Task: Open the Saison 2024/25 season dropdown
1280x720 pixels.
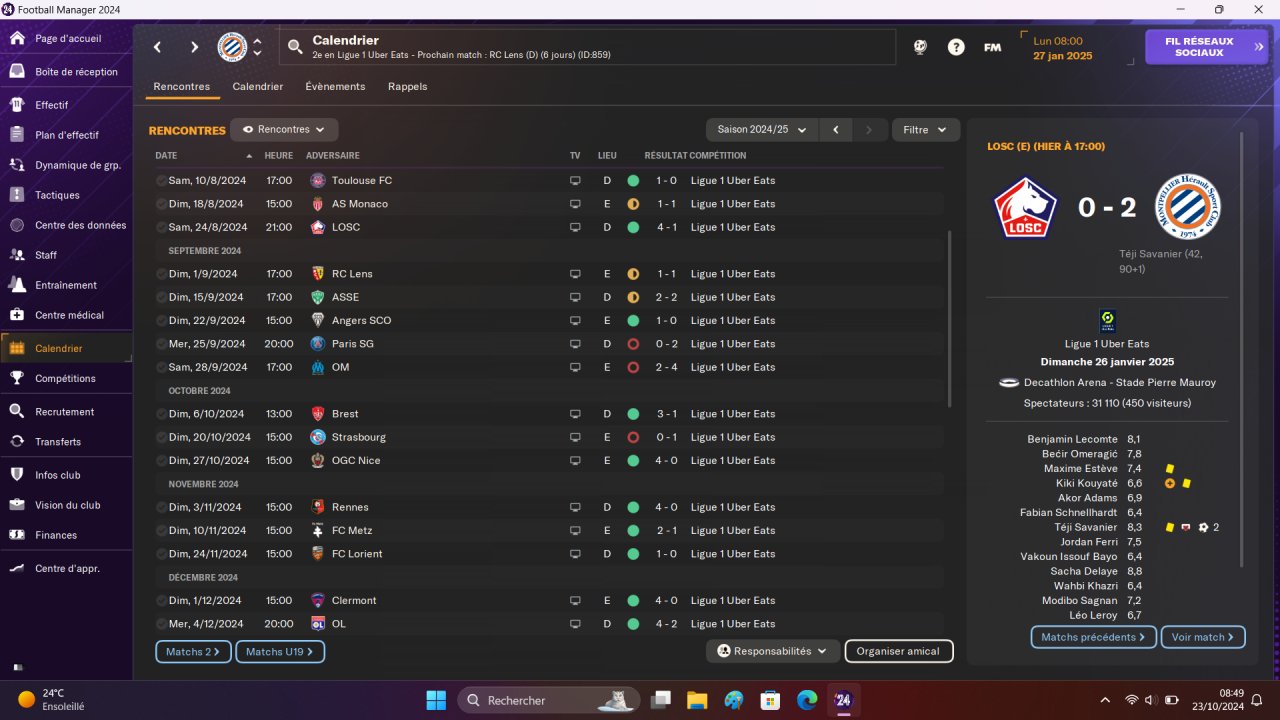Action: click(762, 130)
